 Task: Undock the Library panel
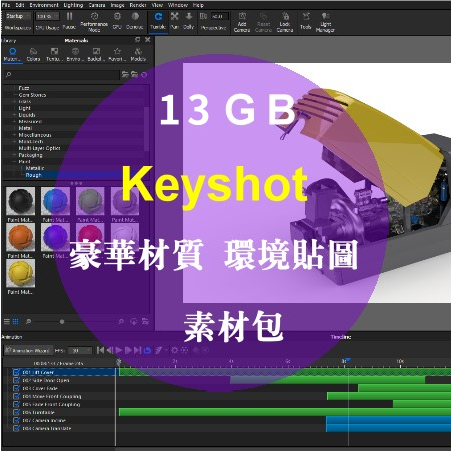tap(137, 40)
